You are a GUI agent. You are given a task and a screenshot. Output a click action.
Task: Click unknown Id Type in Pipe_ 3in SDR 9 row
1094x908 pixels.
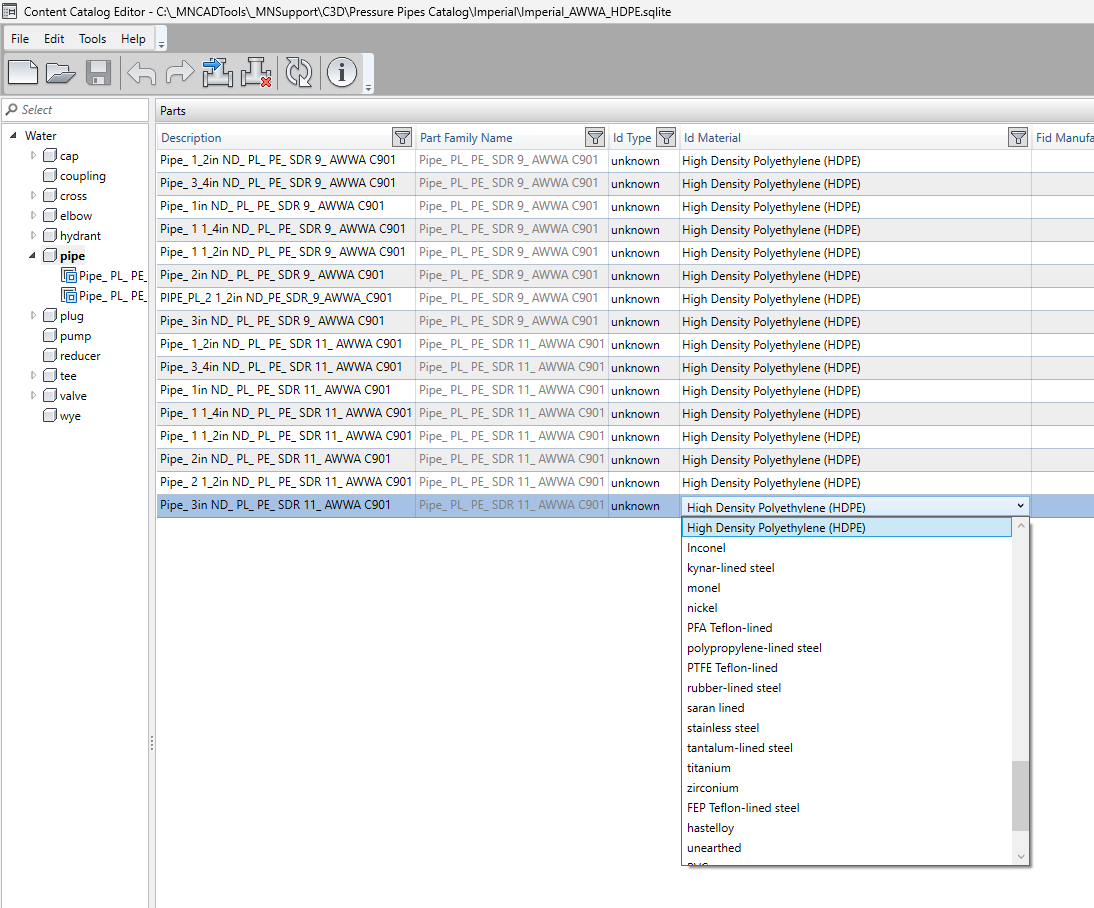636,322
